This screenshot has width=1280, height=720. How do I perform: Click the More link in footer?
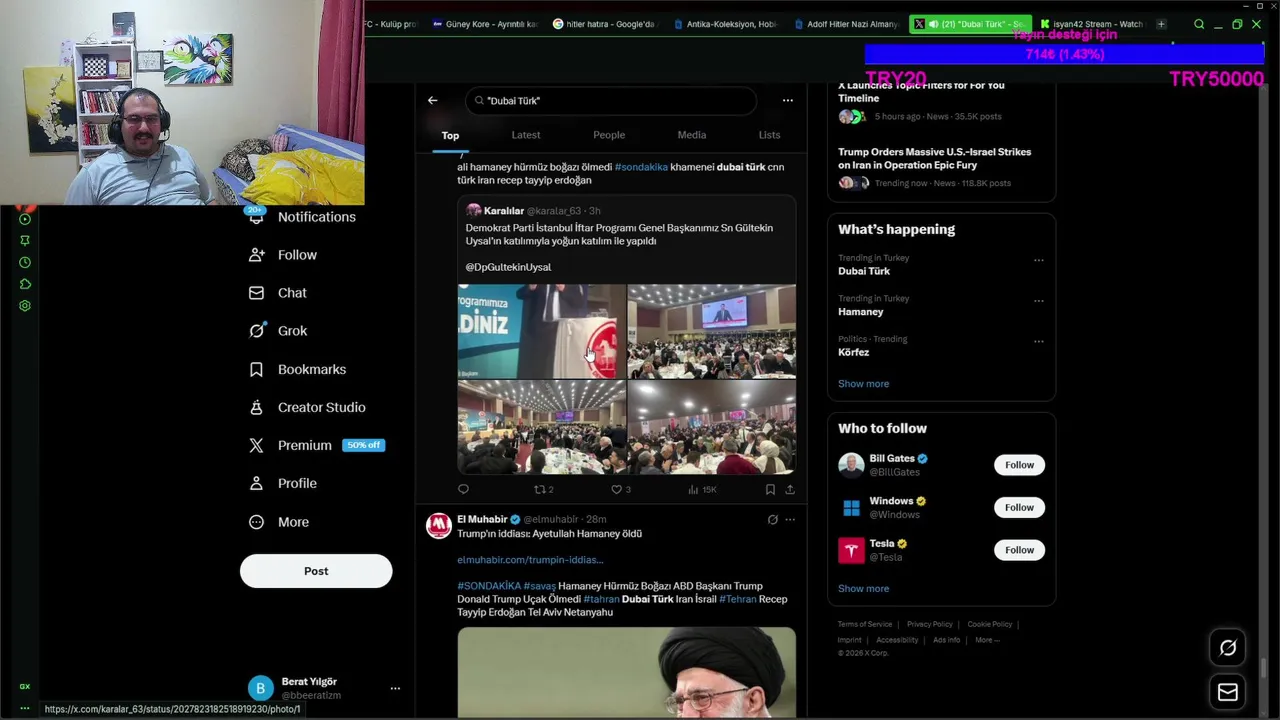coord(987,640)
